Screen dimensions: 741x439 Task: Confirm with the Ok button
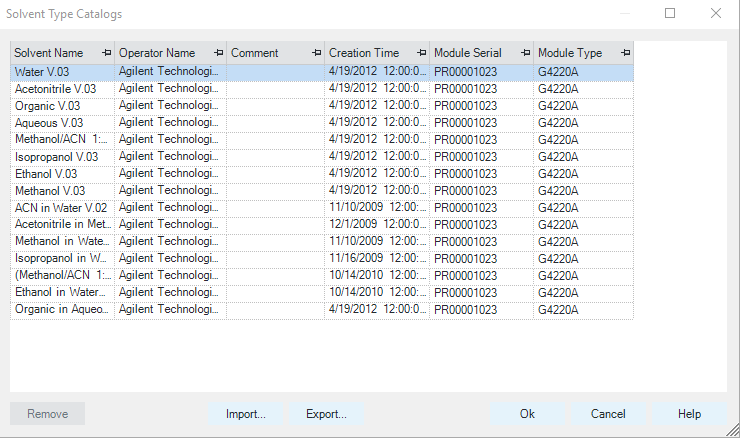click(x=527, y=414)
